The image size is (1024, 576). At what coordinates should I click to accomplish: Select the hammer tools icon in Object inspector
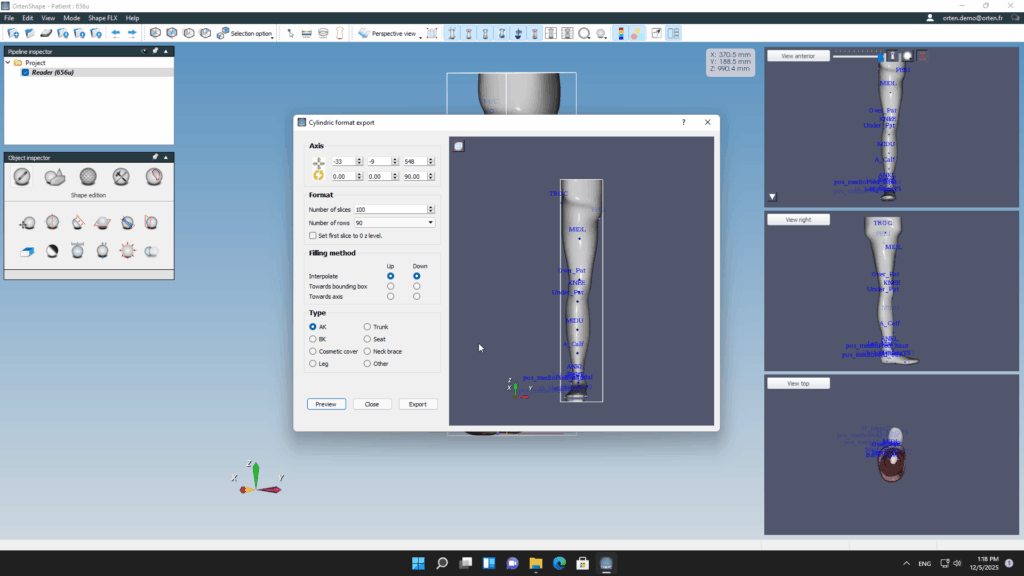(121, 177)
